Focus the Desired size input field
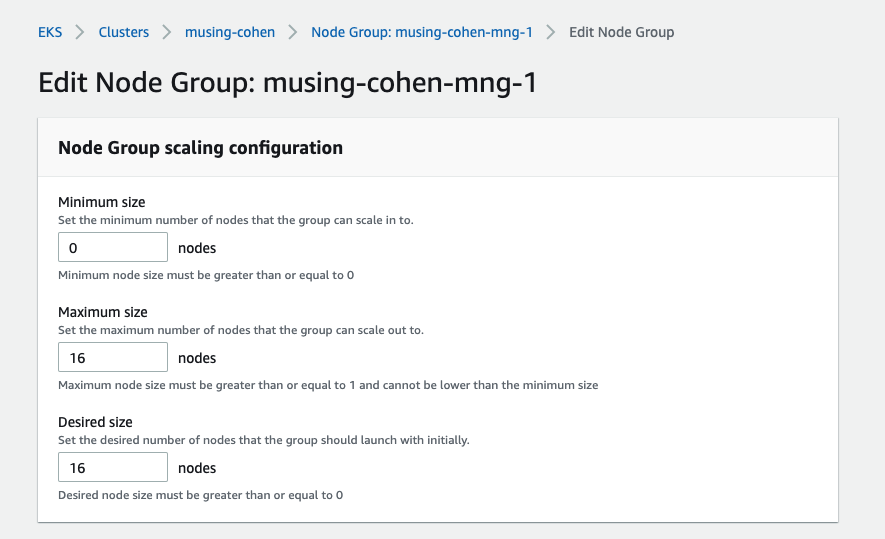Screen dimensions: 885x539 coord(113,467)
